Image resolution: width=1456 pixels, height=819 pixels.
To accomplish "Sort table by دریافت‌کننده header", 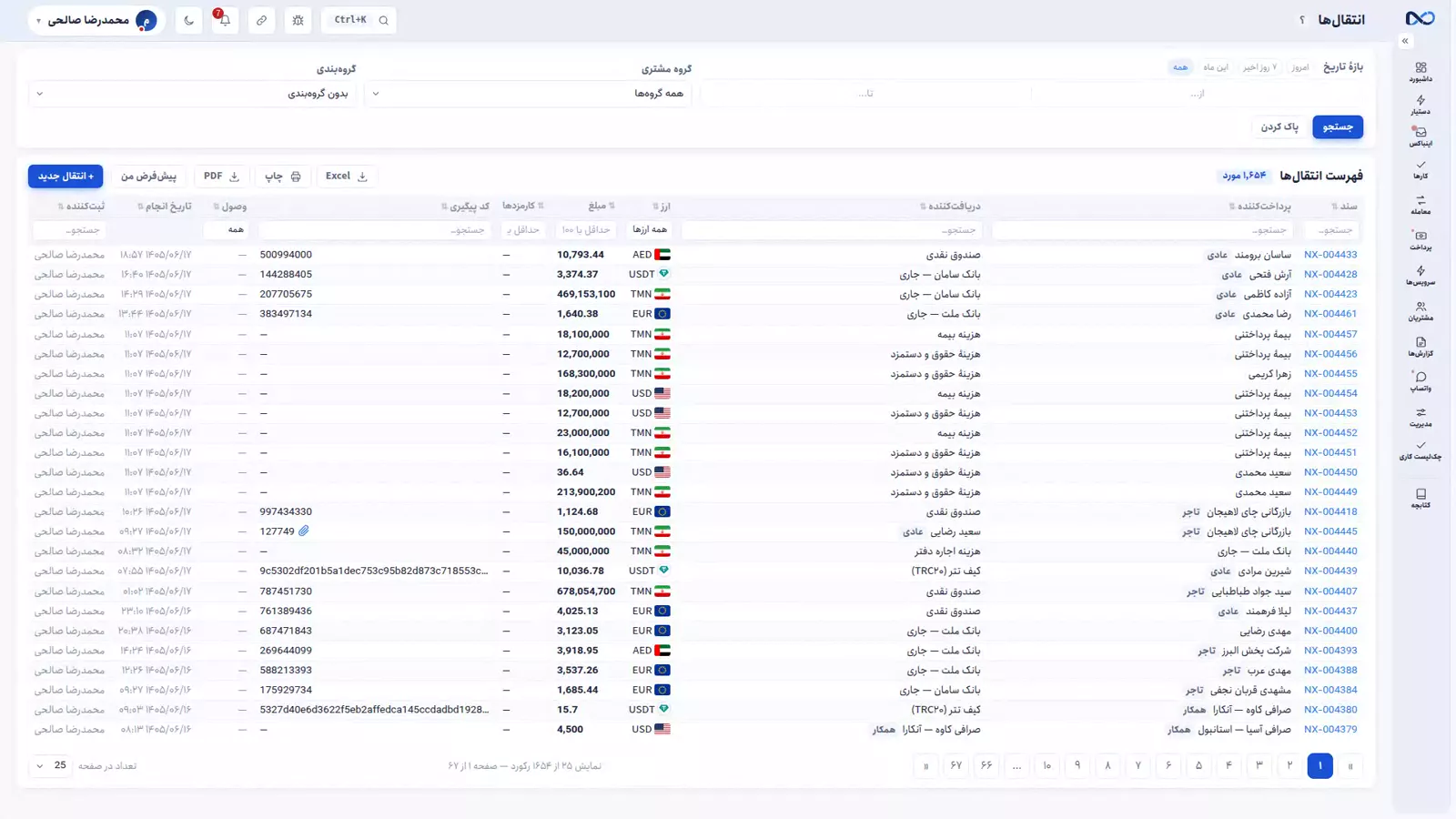I will click(x=950, y=207).
